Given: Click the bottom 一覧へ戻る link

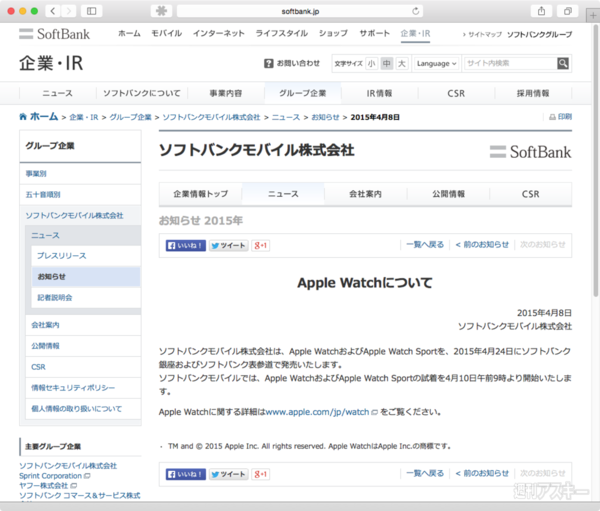Looking at the screenshot, I should pos(425,473).
